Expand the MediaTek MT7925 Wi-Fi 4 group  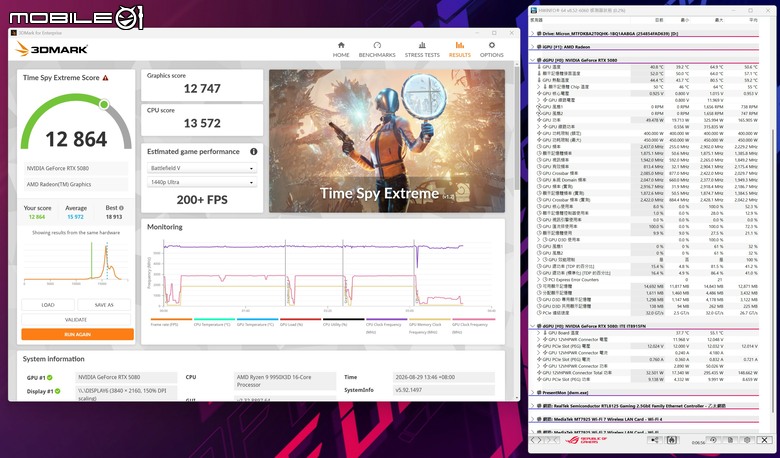coord(533,419)
